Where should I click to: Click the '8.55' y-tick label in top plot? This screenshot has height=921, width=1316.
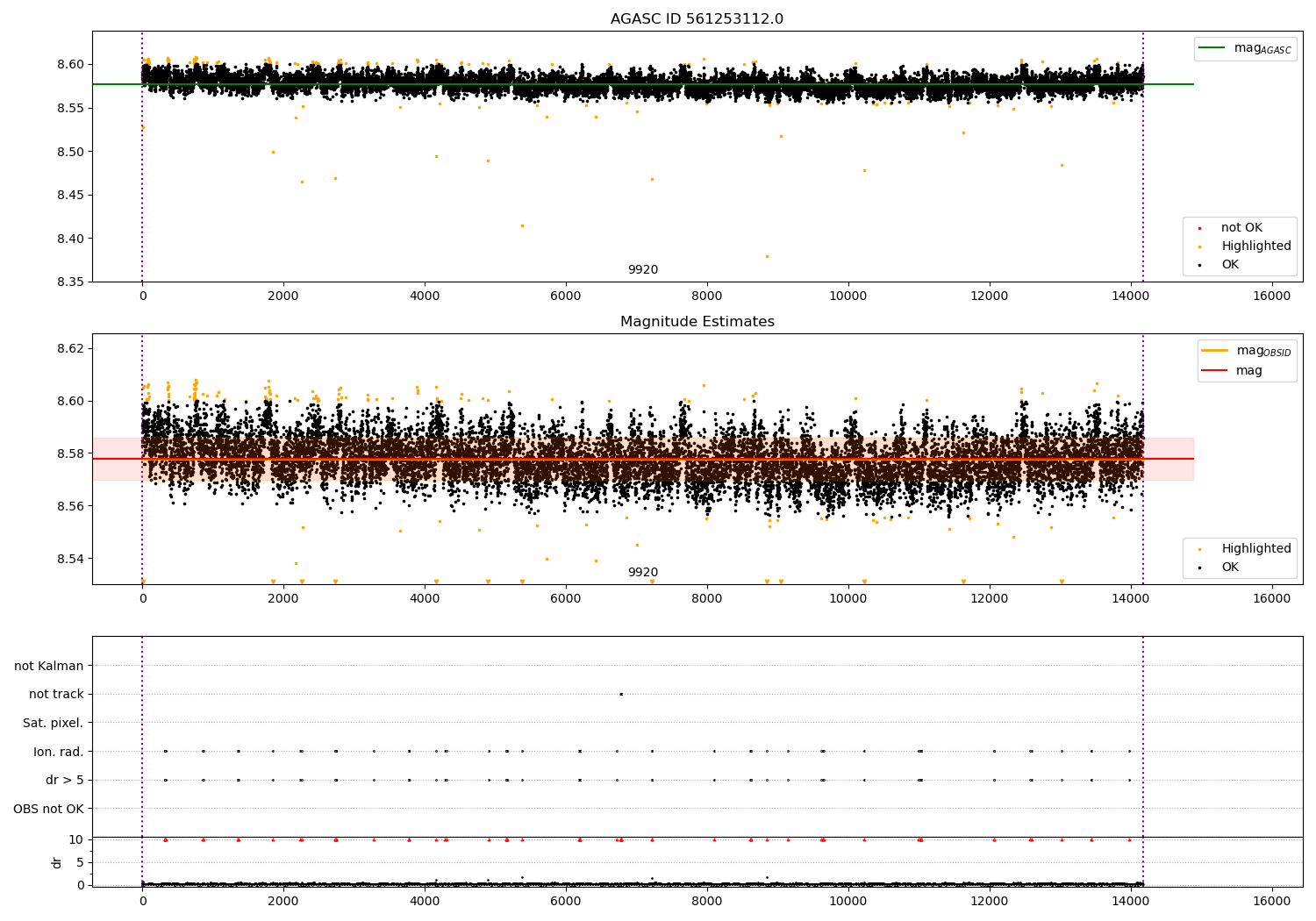71,108
